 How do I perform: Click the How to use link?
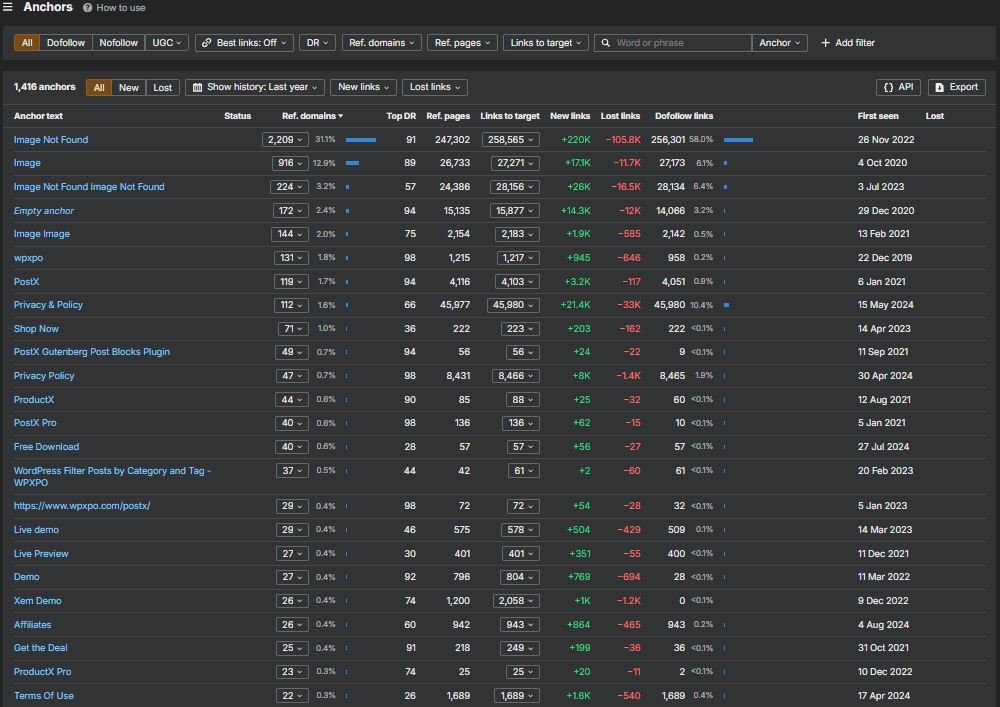pyautogui.click(x=121, y=8)
